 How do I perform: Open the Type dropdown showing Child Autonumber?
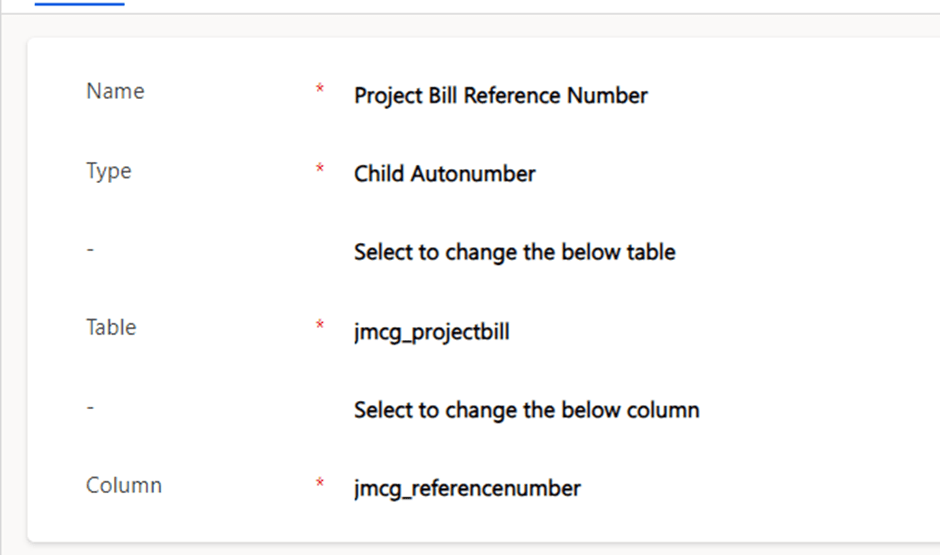[444, 174]
